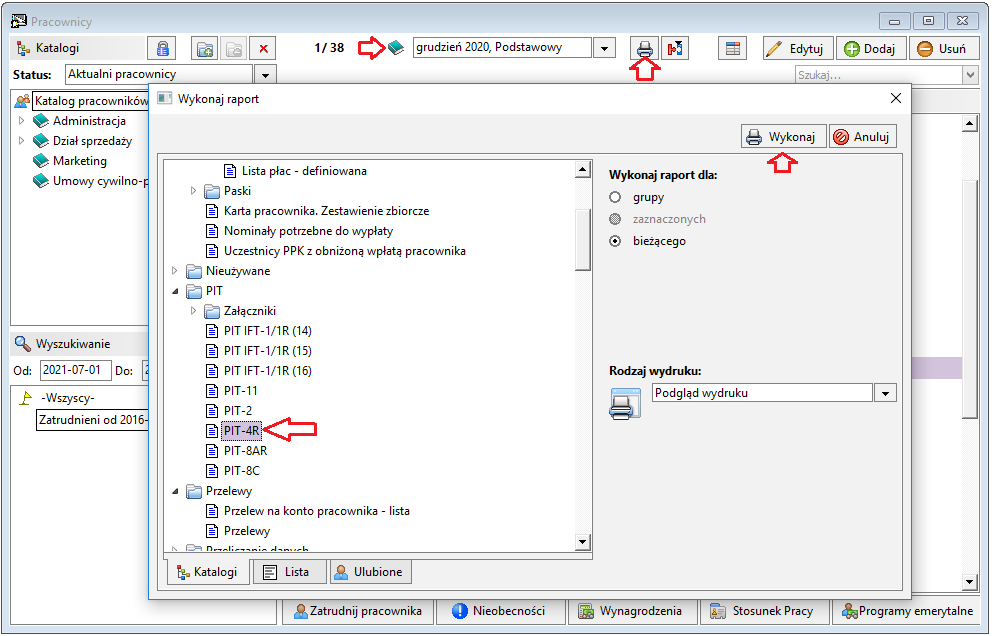This screenshot has width=992, height=636.
Task: Click the printer icon under Rodzaj wydruku
Action: pyautogui.click(x=625, y=403)
